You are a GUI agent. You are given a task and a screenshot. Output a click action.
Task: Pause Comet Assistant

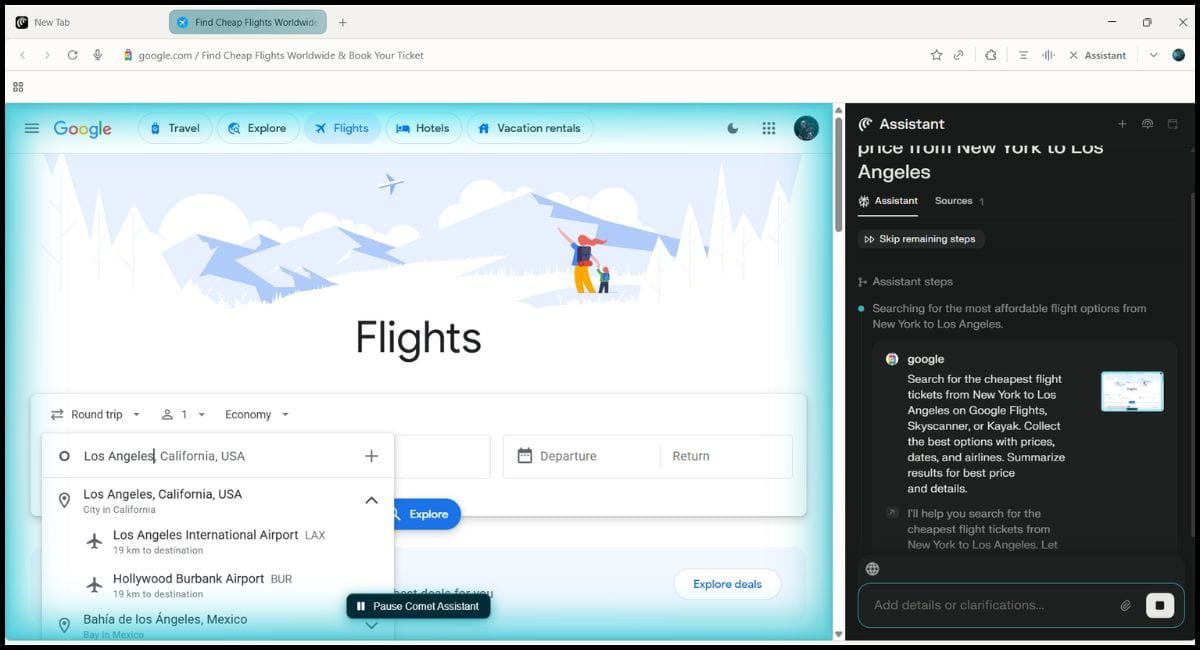(418, 606)
